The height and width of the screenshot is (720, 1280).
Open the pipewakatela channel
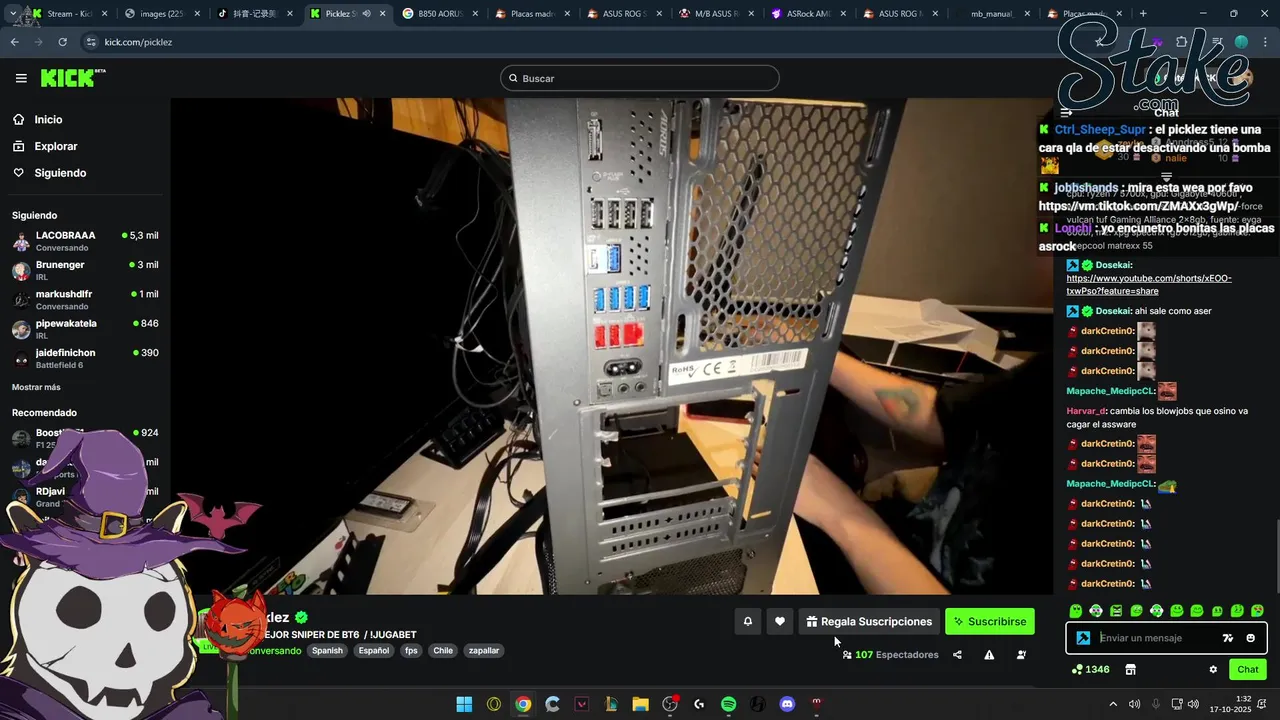(85, 329)
